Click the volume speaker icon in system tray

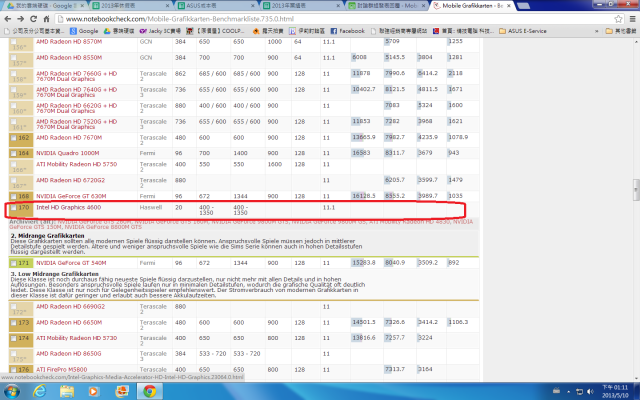point(591,392)
